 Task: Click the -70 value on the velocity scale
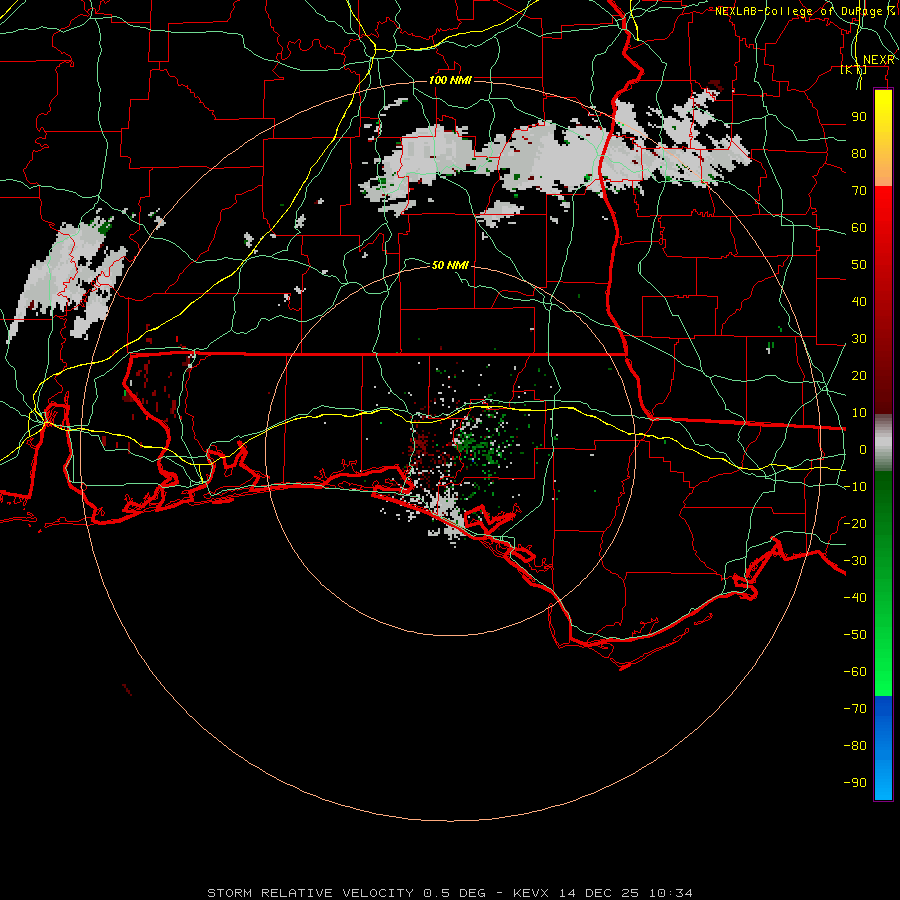pyautogui.click(x=855, y=708)
